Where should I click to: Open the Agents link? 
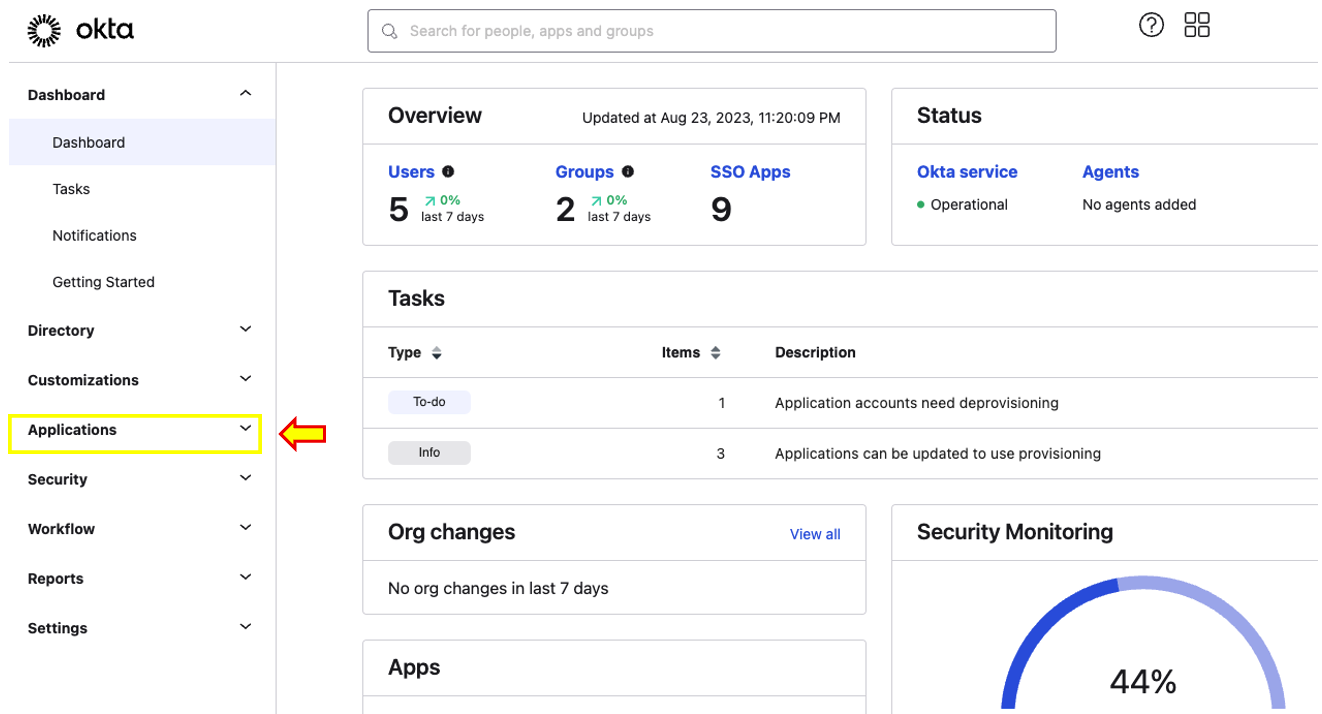pyautogui.click(x=1110, y=172)
